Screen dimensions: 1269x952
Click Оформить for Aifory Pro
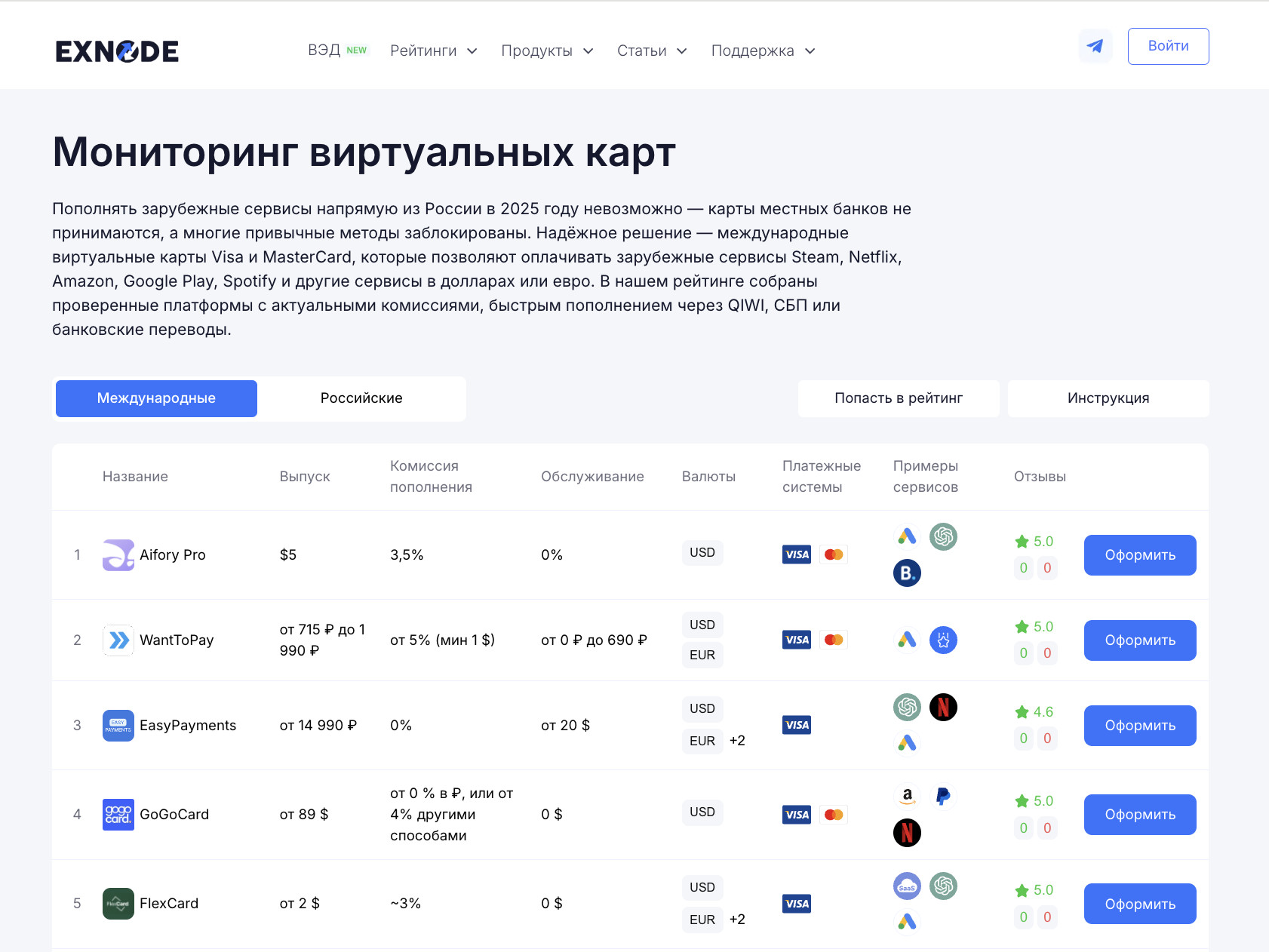point(1140,555)
